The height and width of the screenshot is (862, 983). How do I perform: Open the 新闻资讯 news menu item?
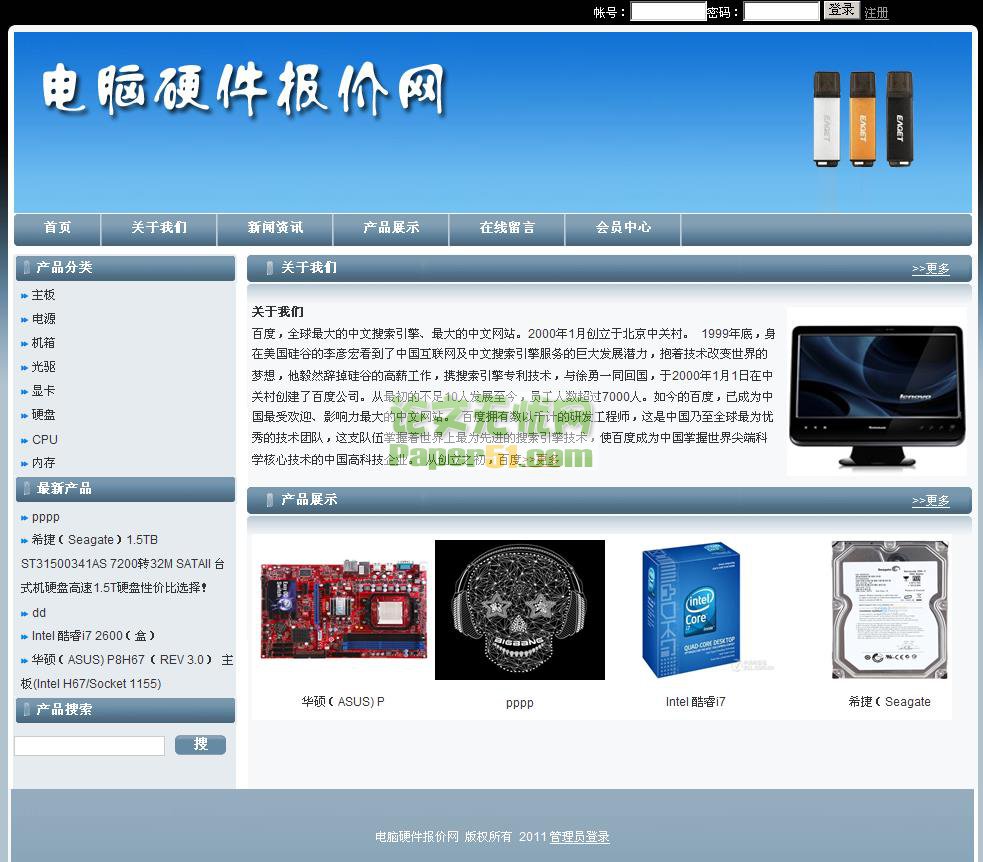coord(275,227)
